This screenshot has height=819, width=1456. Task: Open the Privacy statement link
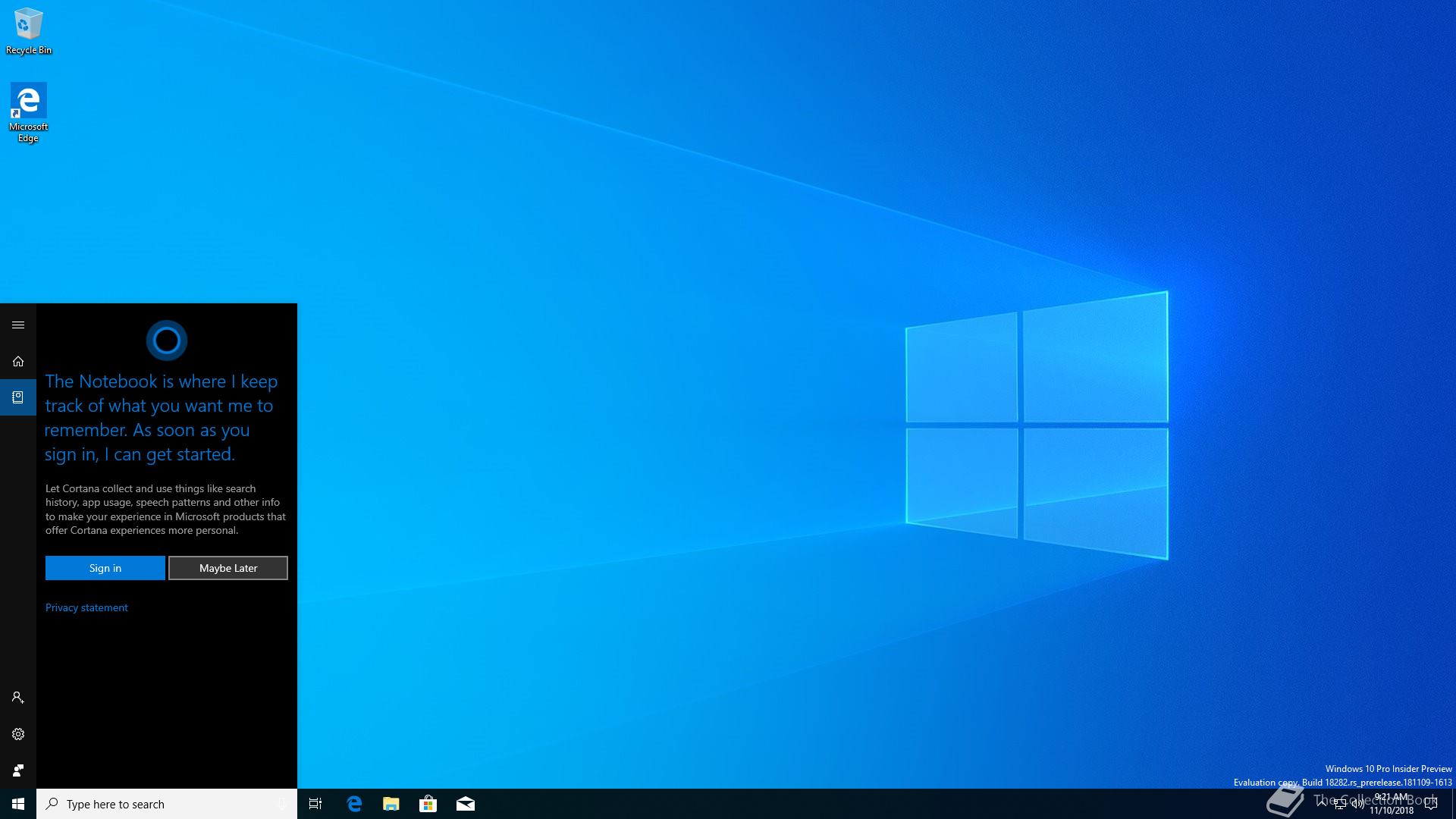point(86,607)
